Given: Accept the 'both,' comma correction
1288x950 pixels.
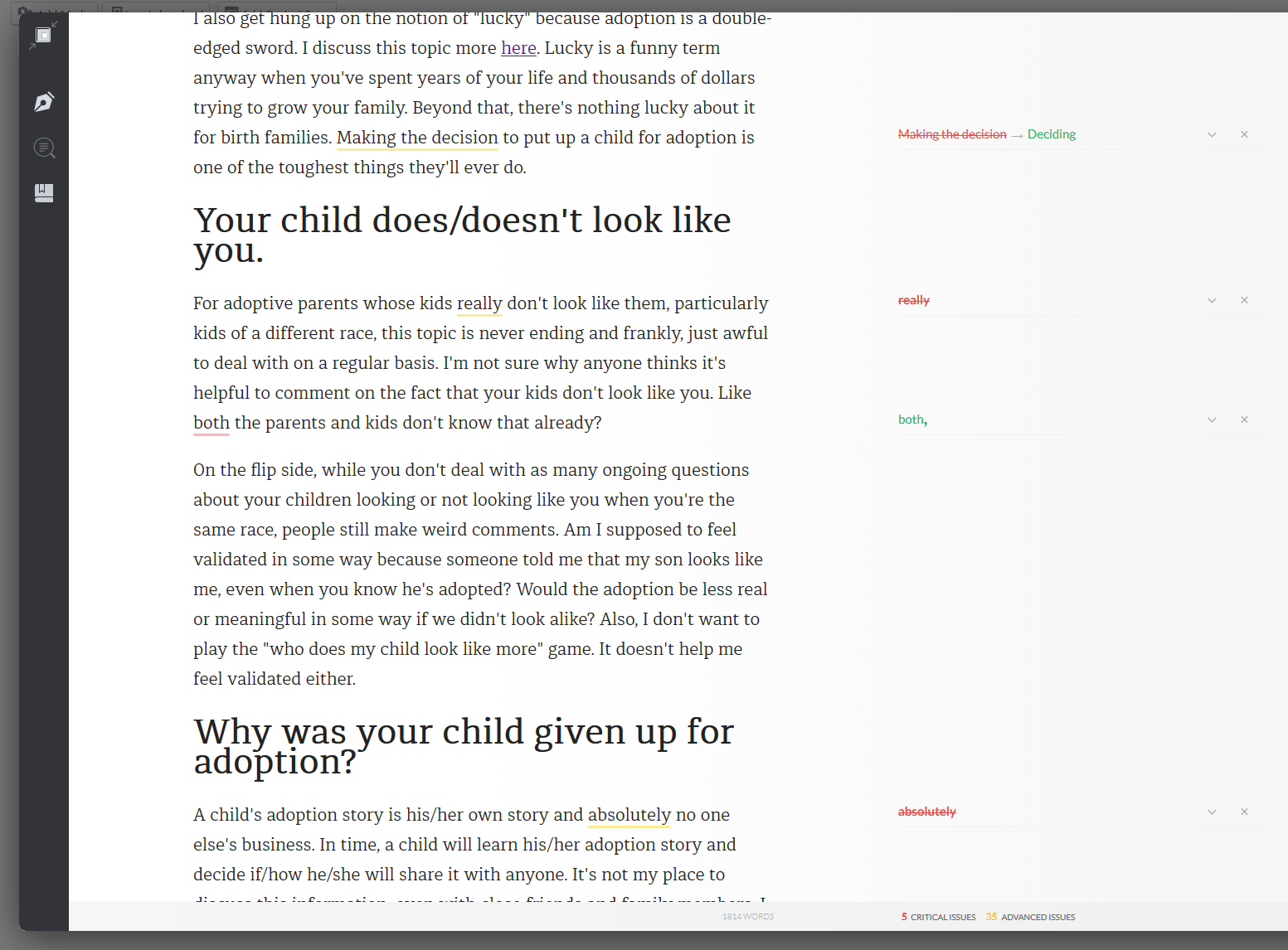Looking at the screenshot, I should 912,419.
